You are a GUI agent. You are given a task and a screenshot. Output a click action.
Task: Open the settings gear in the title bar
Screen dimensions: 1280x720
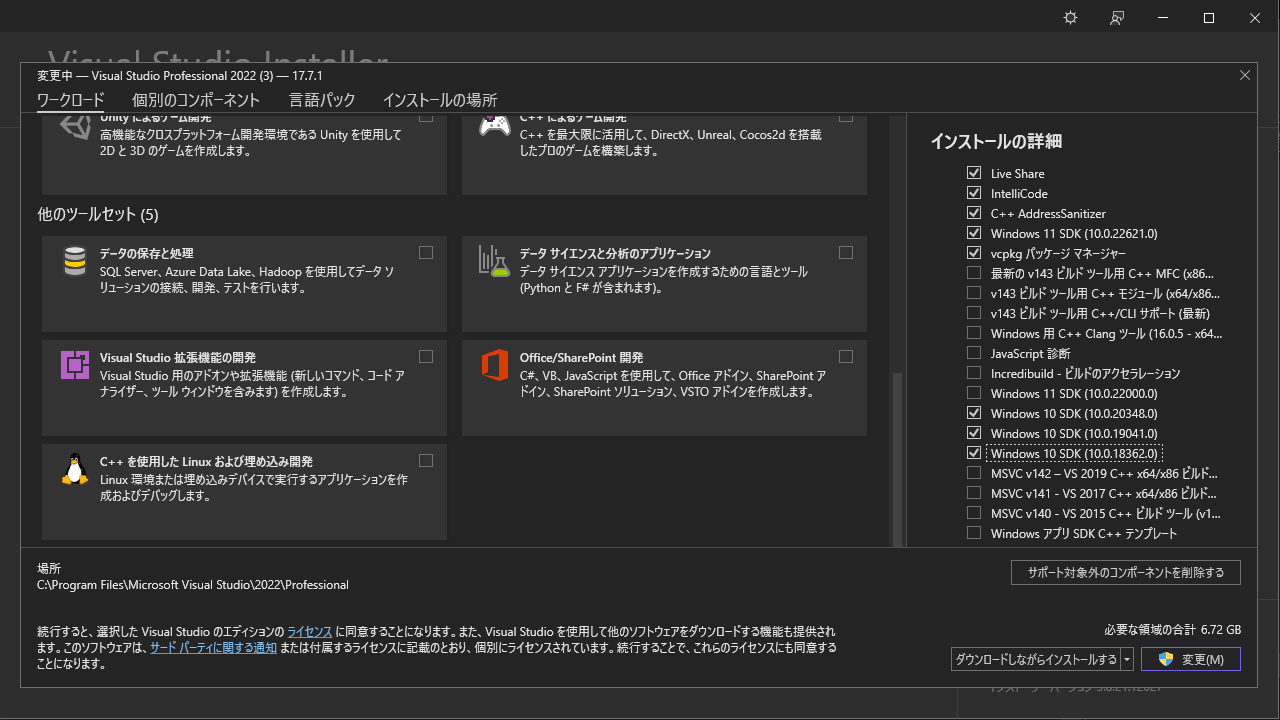(1070, 17)
